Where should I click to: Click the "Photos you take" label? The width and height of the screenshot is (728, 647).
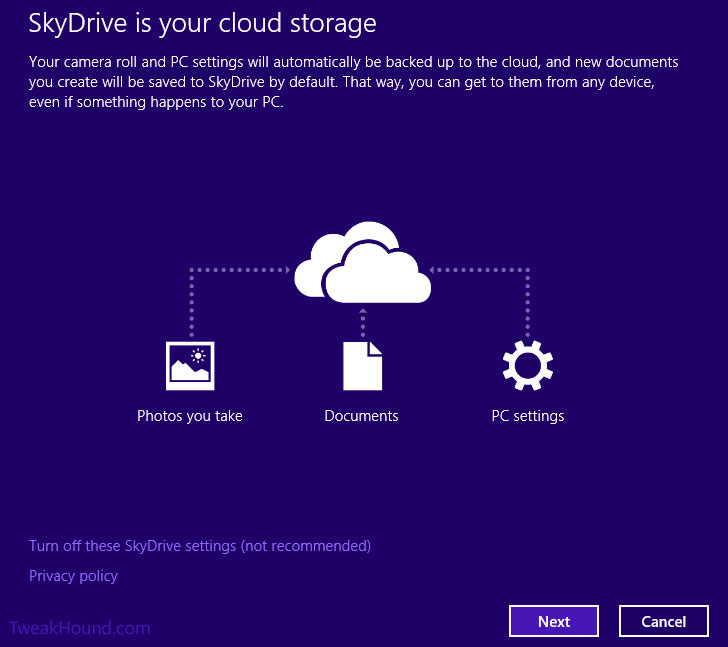tap(190, 416)
